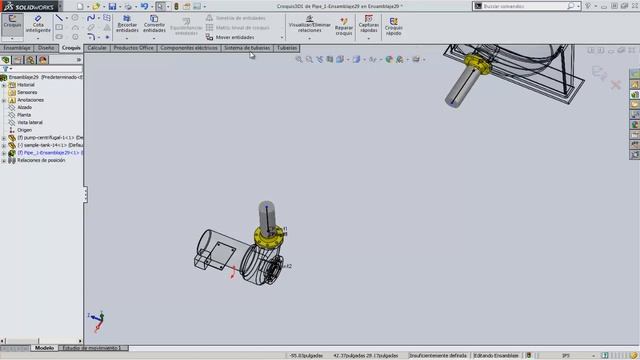This screenshot has width=640, height=360.
Task: Click Recortar entidades trim tool
Action: (x=127, y=24)
